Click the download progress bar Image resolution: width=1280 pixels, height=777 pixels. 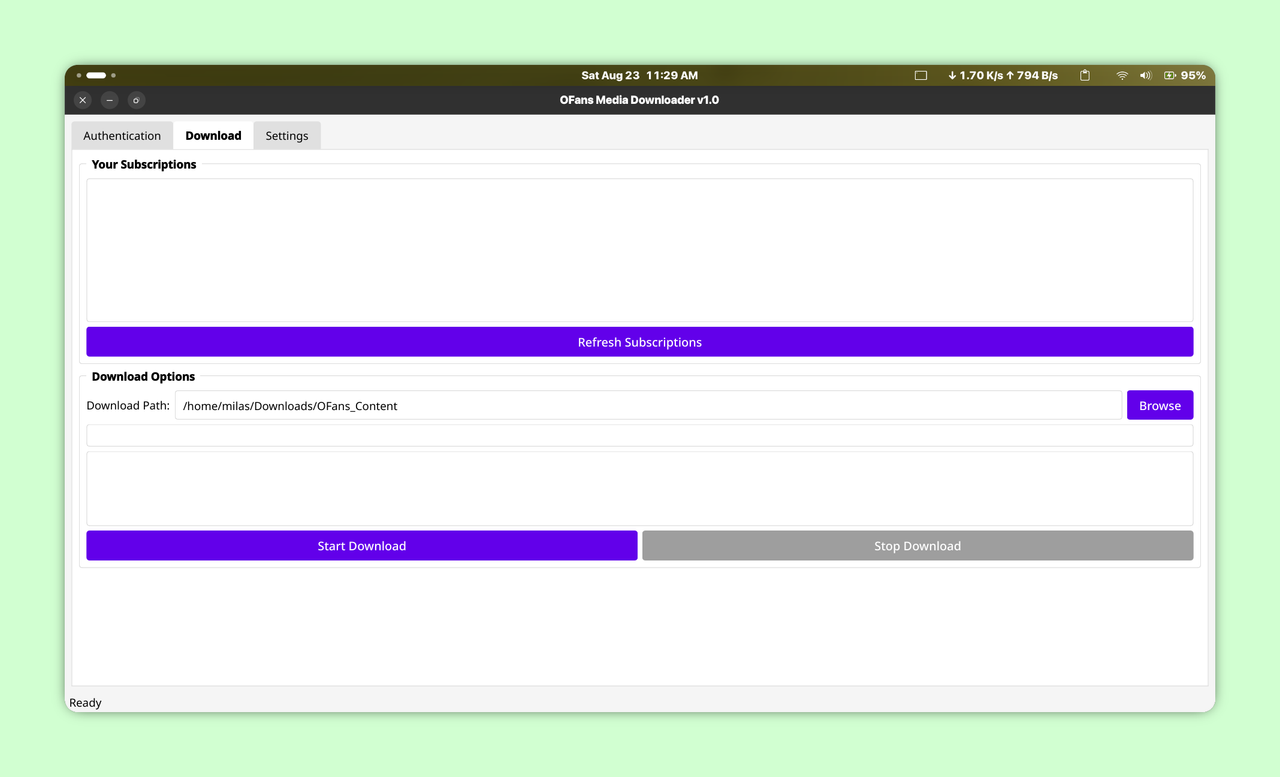[640, 436]
